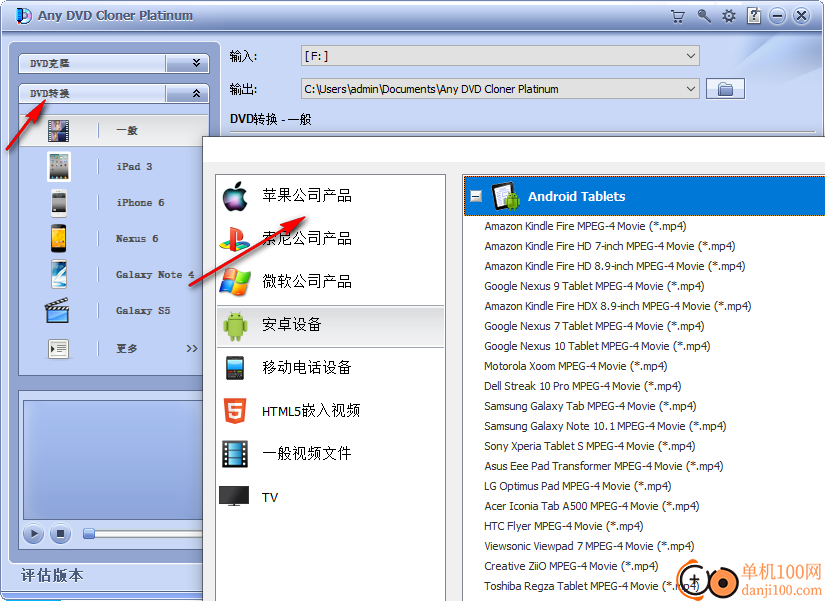Choose Amazon Kindle Fire HD 8.9-inch profile
825x601 pixels.
pyautogui.click(x=615, y=266)
